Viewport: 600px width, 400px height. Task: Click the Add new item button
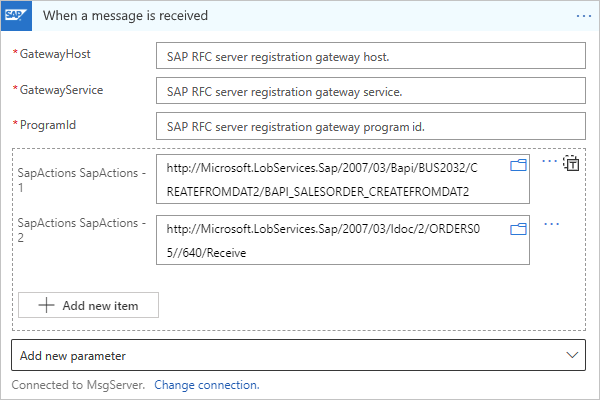tap(88, 305)
